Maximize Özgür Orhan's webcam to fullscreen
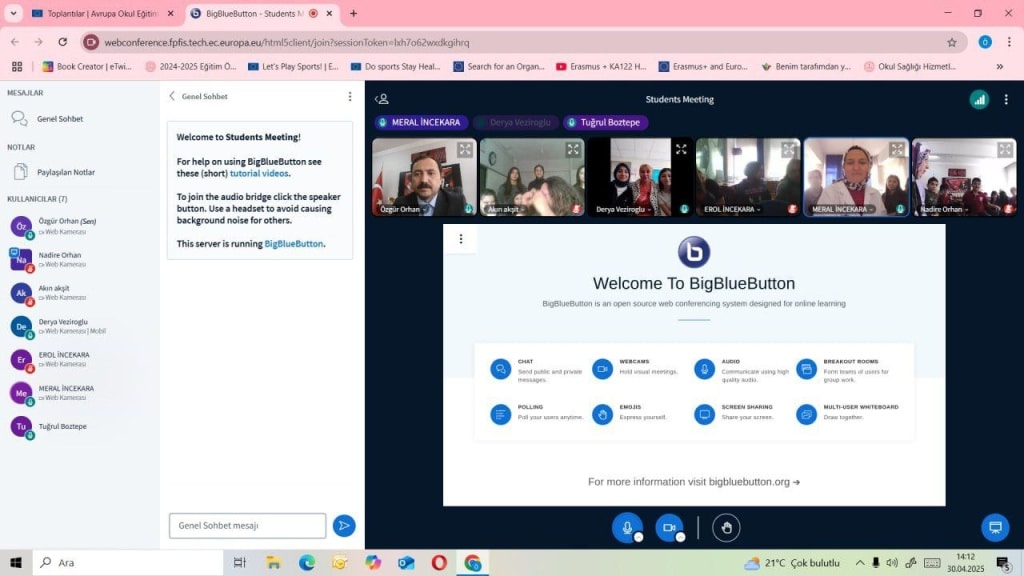The width and height of the screenshot is (1024, 576). [x=465, y=149]
